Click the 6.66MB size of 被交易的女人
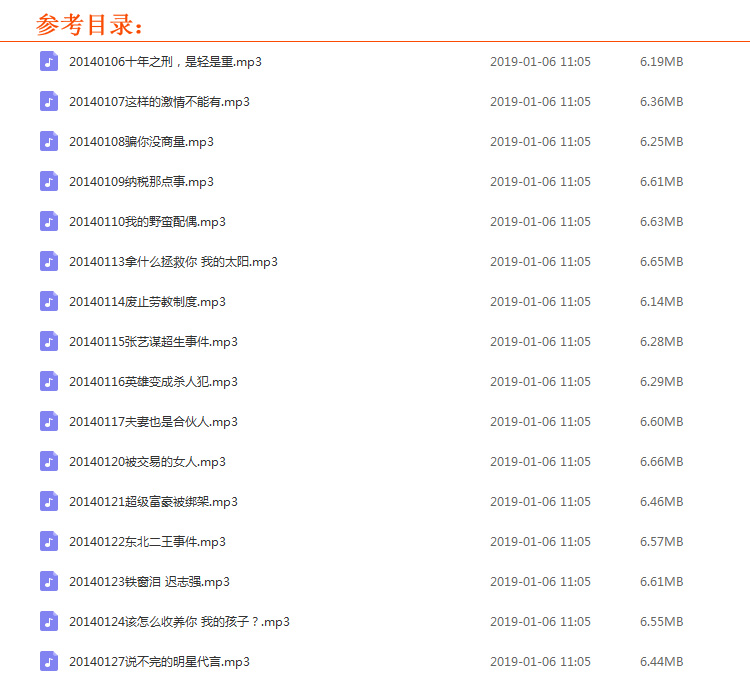 [x=661, y=462]
